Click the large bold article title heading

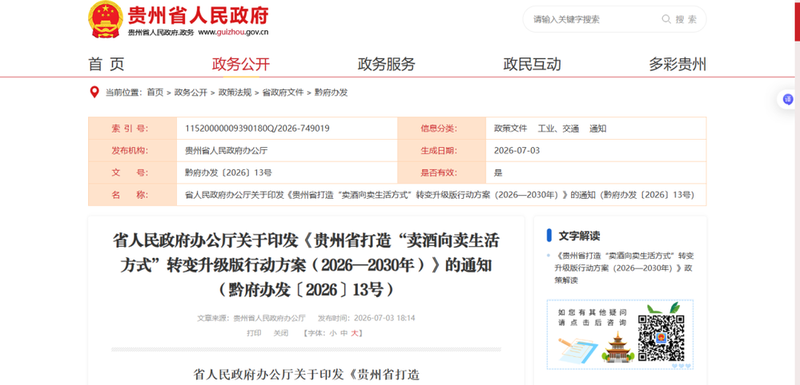[306, 265]
